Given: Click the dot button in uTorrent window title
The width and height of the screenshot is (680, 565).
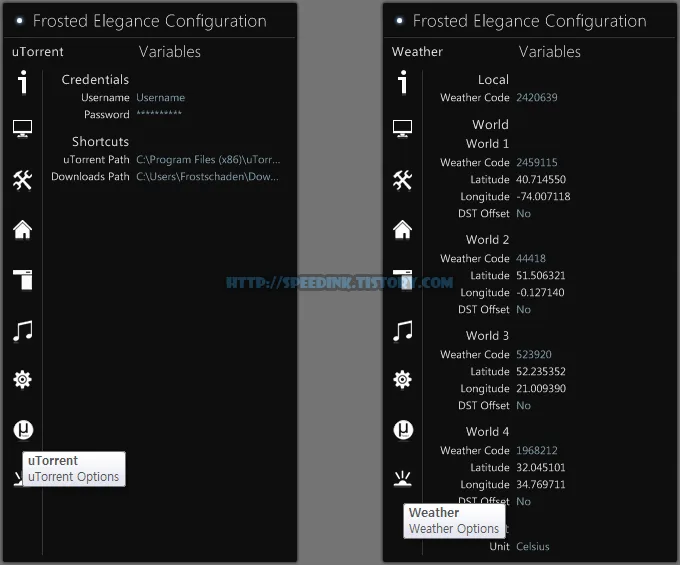Looking at the screenshot, I should (x=19, y=20).
